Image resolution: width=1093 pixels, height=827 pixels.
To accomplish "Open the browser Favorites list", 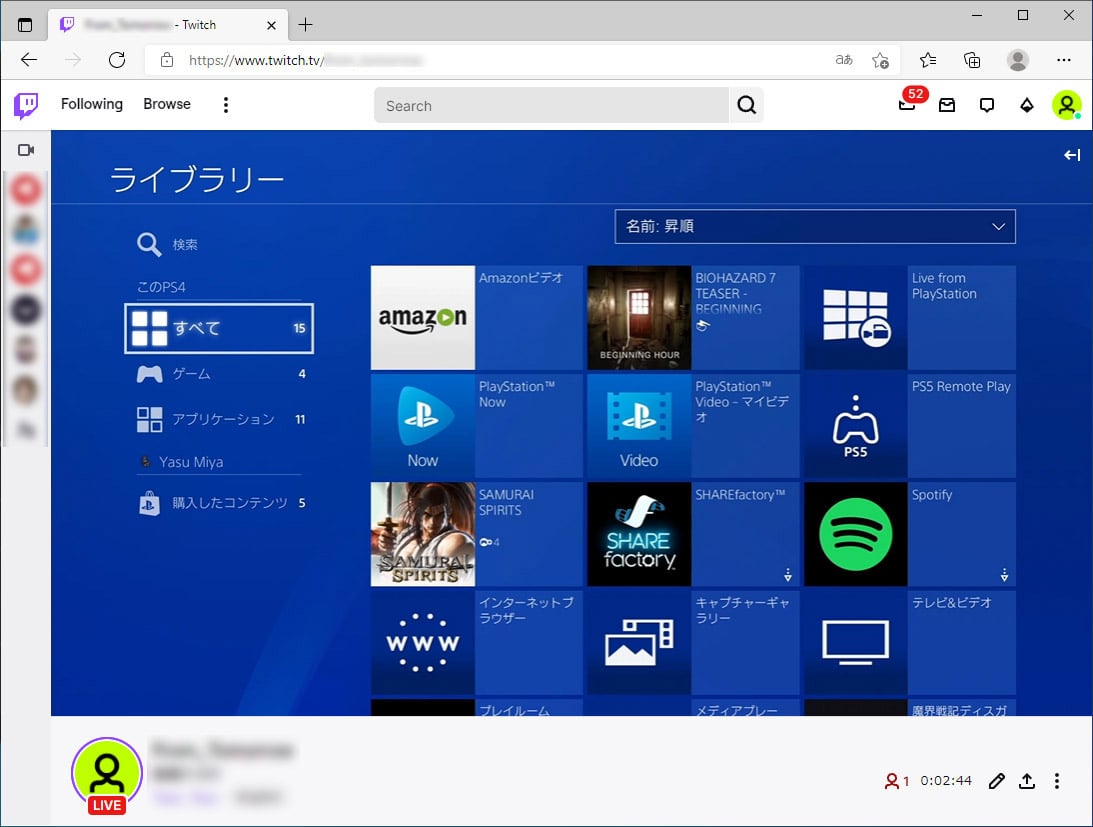I will coord(928,60).
